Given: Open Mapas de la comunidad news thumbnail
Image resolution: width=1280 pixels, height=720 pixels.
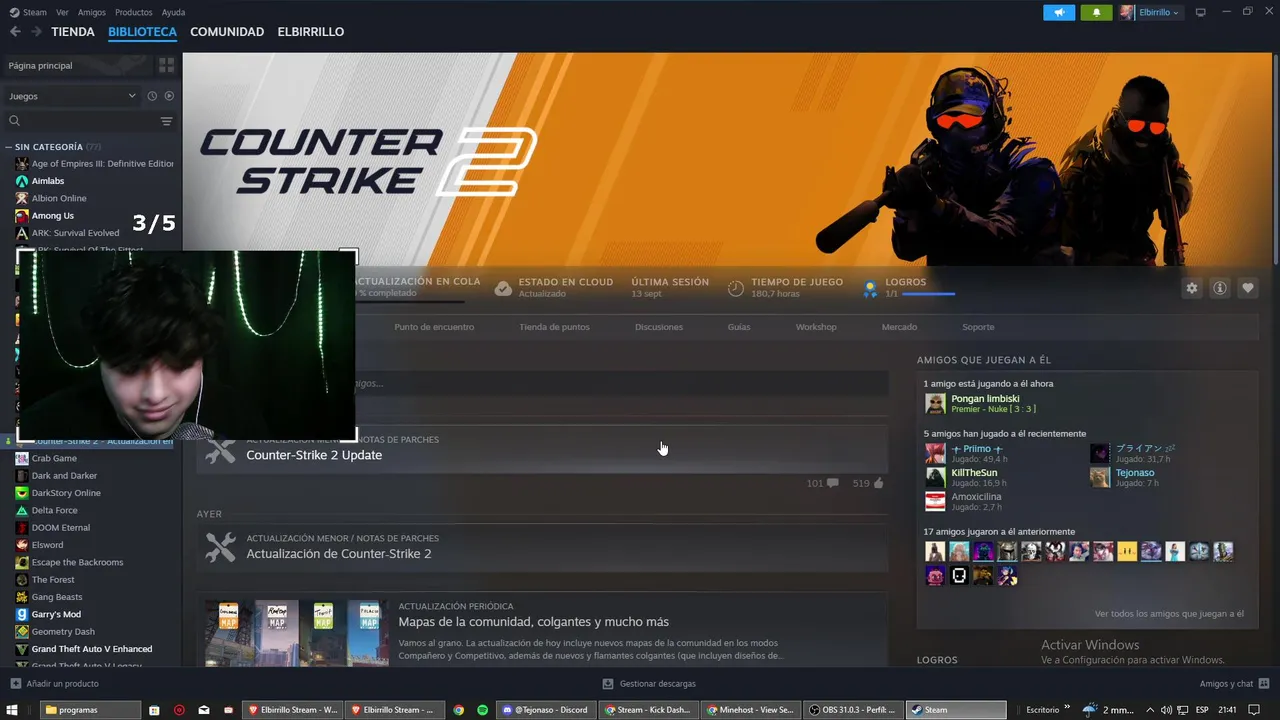Looking at the screenshot, I should pyautogui.click(x=296, y=632).
